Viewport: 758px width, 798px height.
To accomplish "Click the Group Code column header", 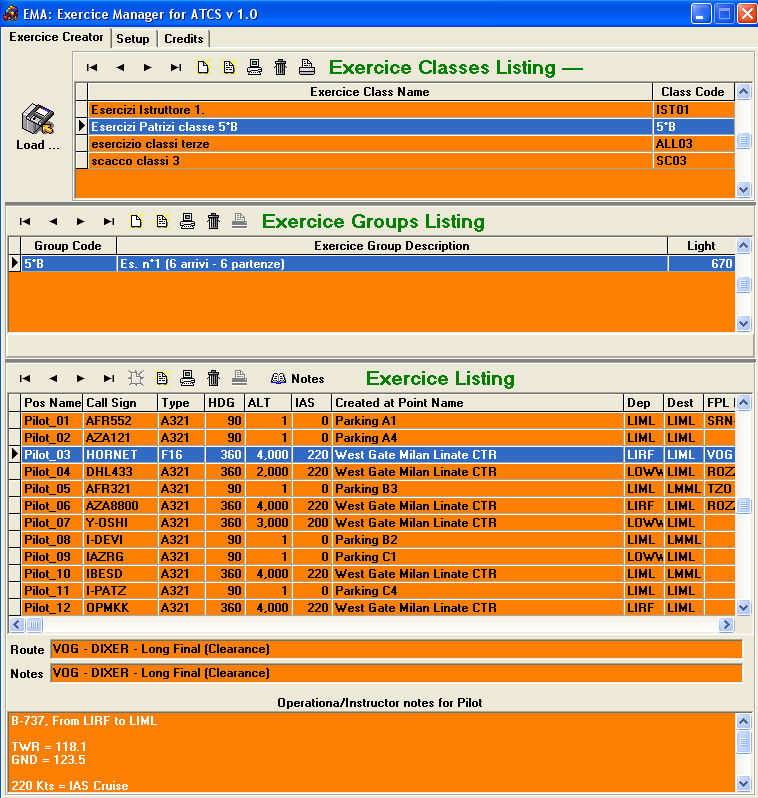I will 68,246.
